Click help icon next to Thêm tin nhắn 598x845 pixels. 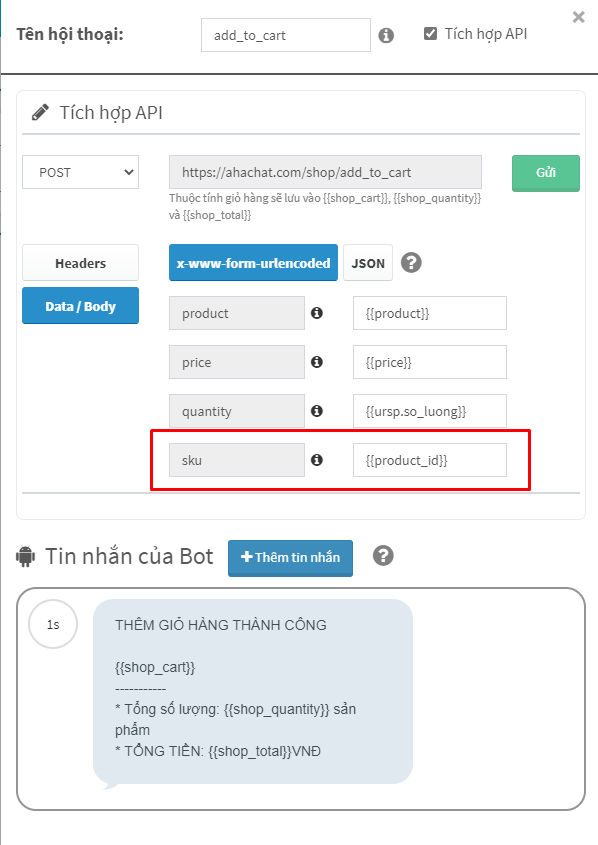383,556
